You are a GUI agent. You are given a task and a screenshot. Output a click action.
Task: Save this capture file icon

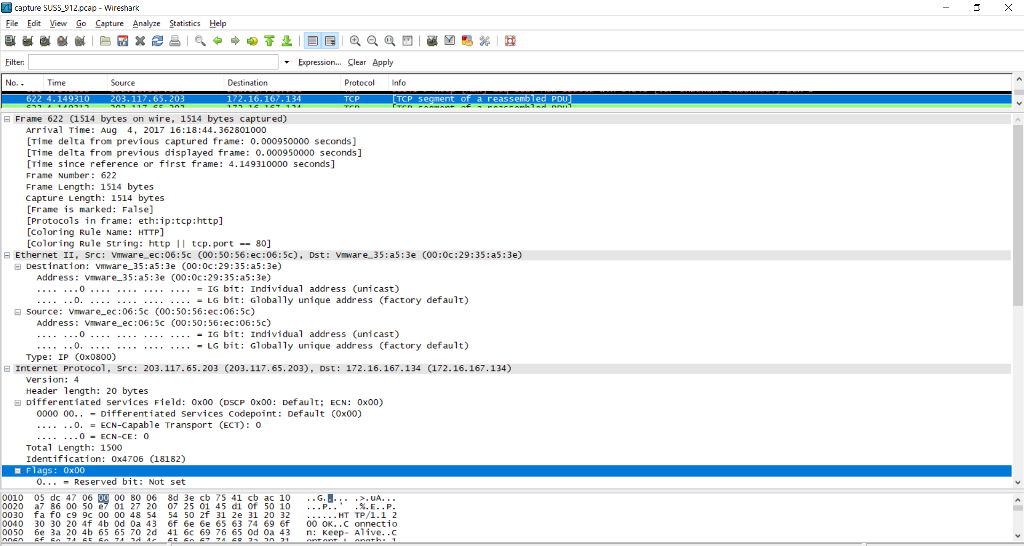point(123,40)
